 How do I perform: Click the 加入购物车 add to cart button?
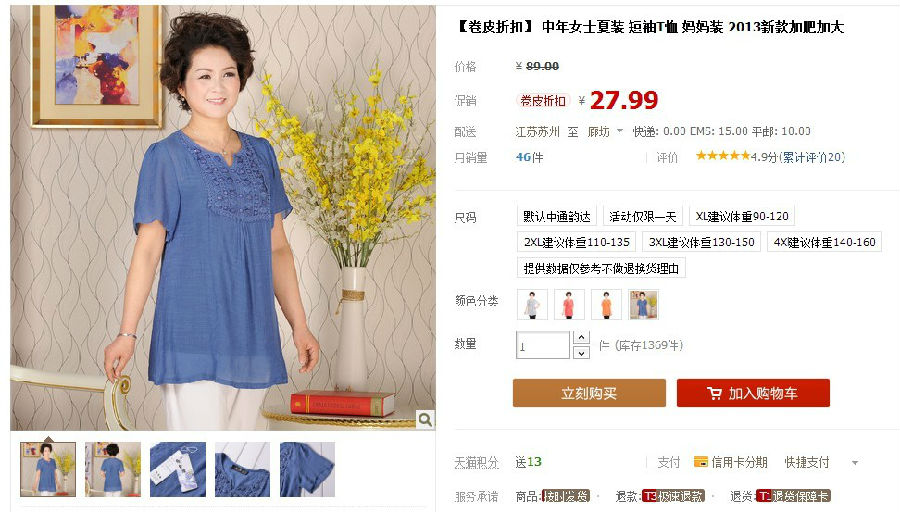(753, 393)
